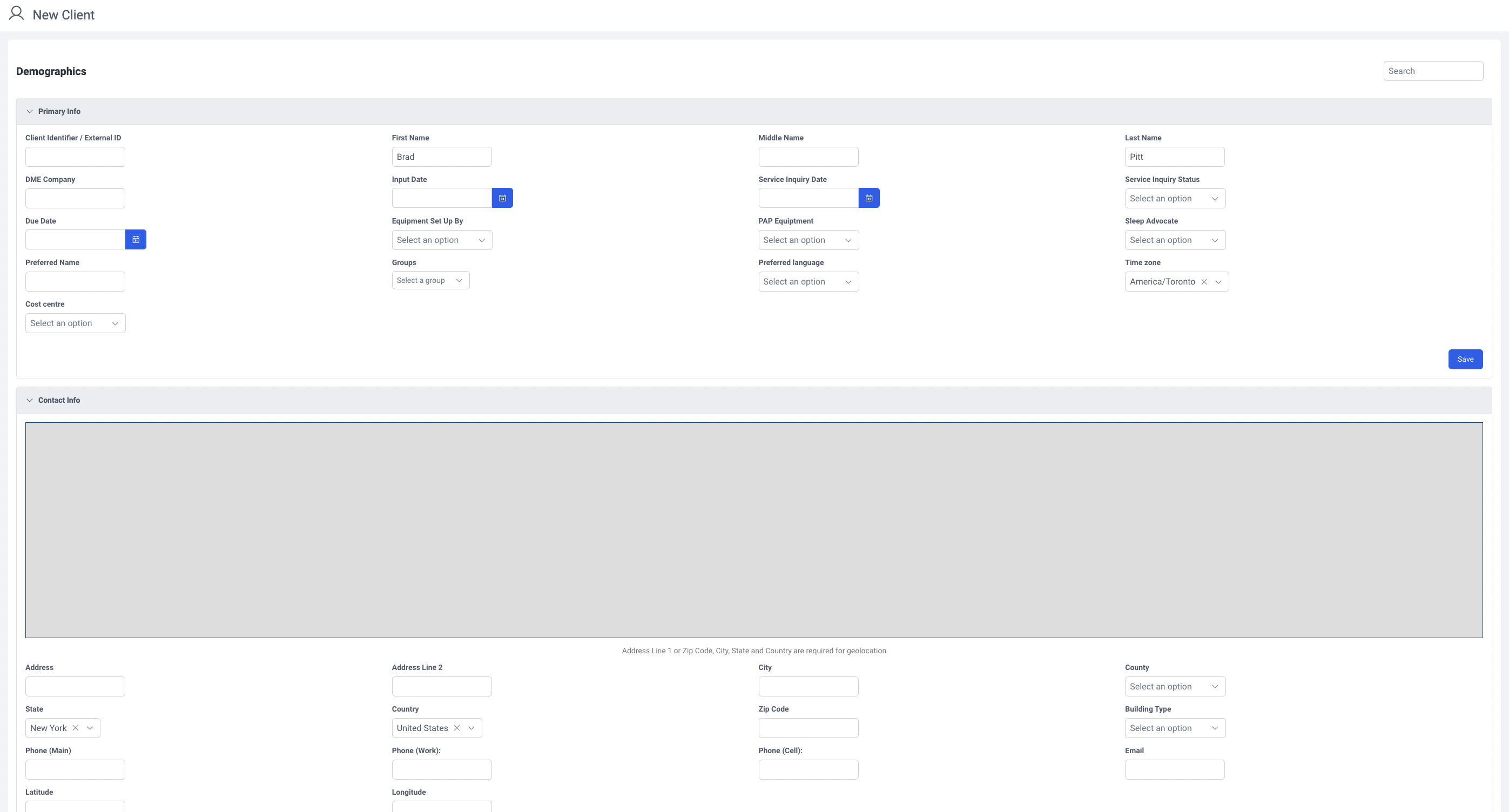Click the Zip Code input field

tap(808, 728)
